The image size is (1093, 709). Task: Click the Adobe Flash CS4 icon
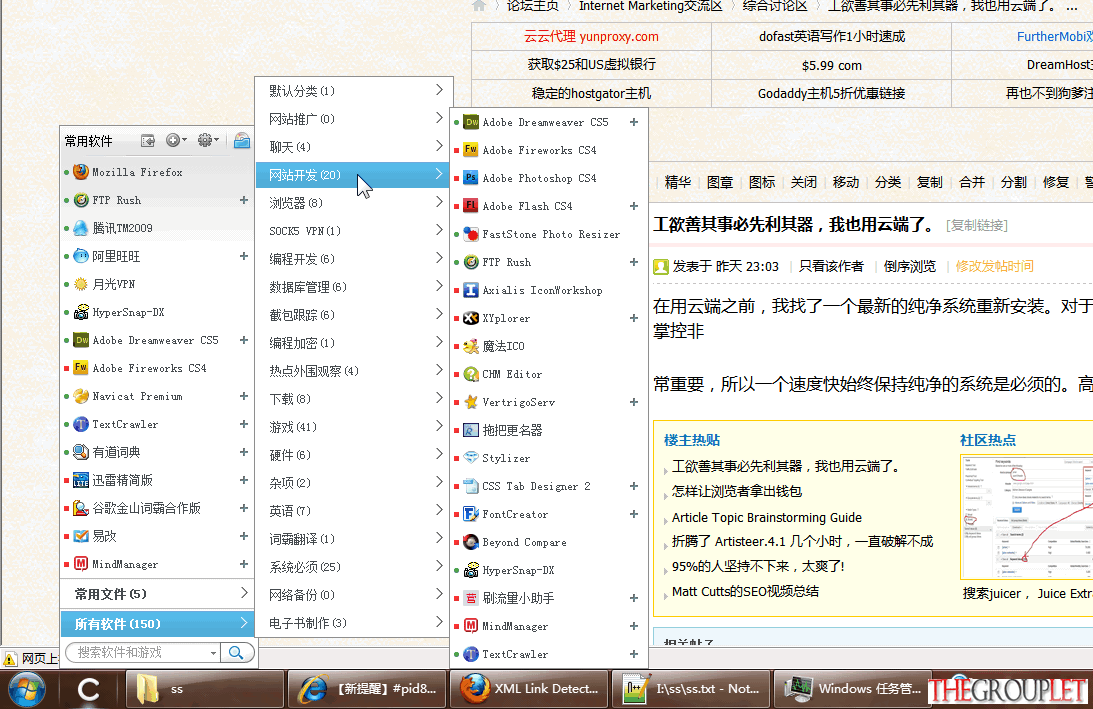(x=471, y=206)
